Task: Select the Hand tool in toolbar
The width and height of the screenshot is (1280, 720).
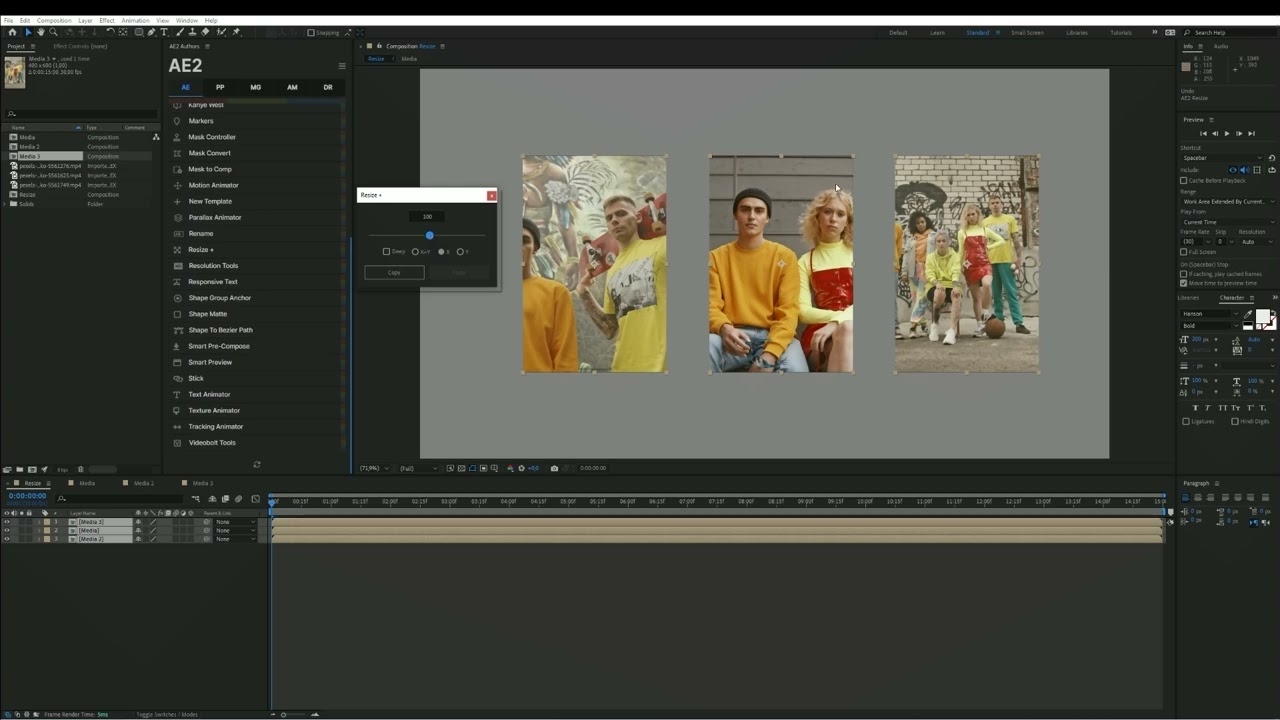Action: click(x=41, y=32)
